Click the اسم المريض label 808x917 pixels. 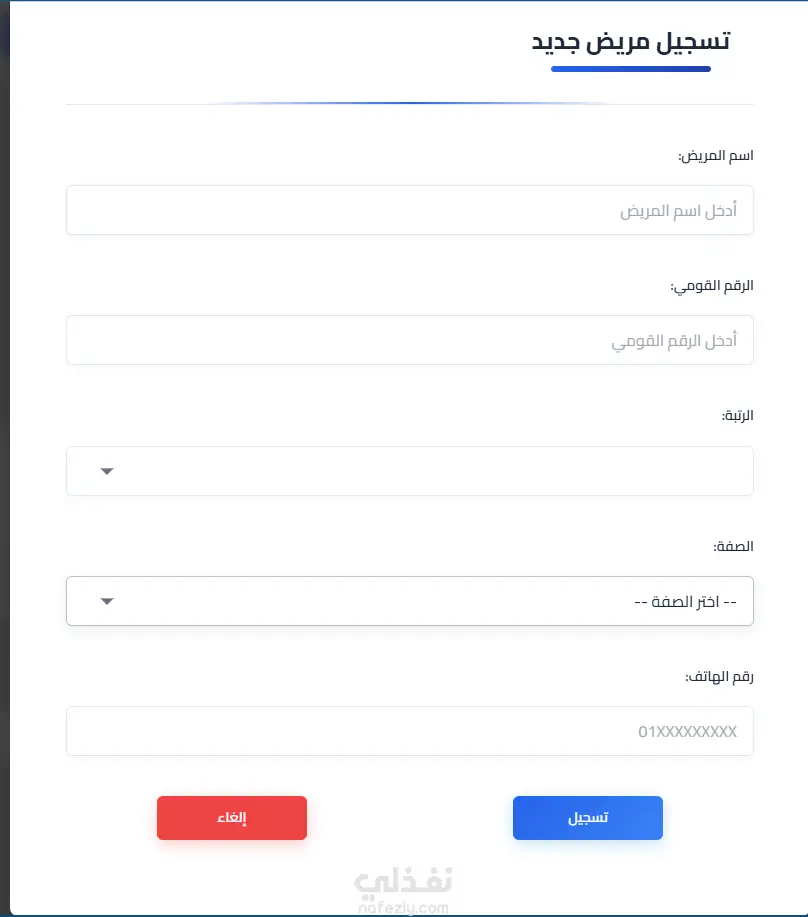[716, 156]
